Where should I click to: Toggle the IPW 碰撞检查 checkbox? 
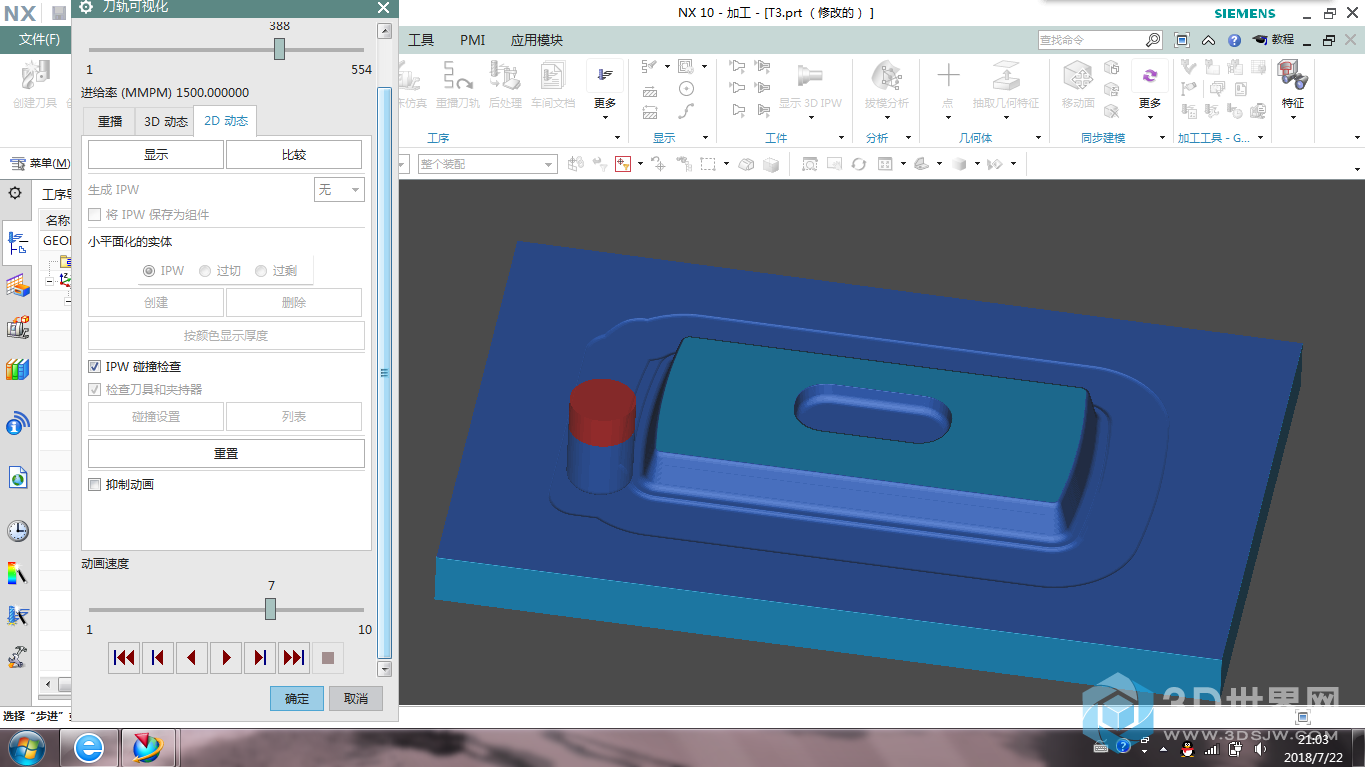tap(95, 367)
